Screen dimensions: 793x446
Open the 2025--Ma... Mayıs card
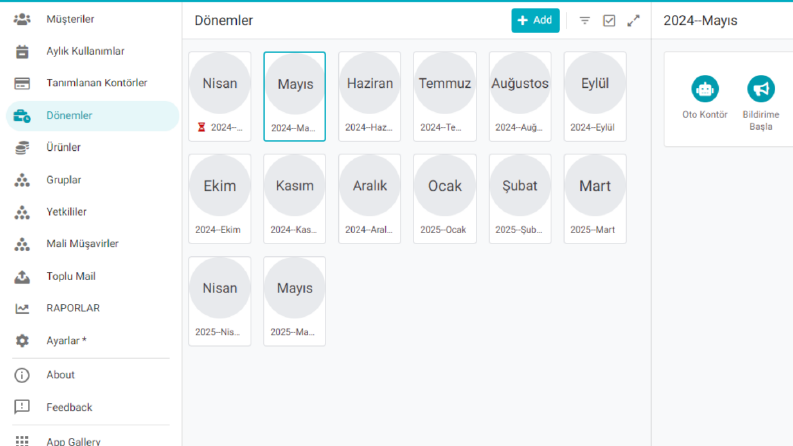(x=294, y=301)
